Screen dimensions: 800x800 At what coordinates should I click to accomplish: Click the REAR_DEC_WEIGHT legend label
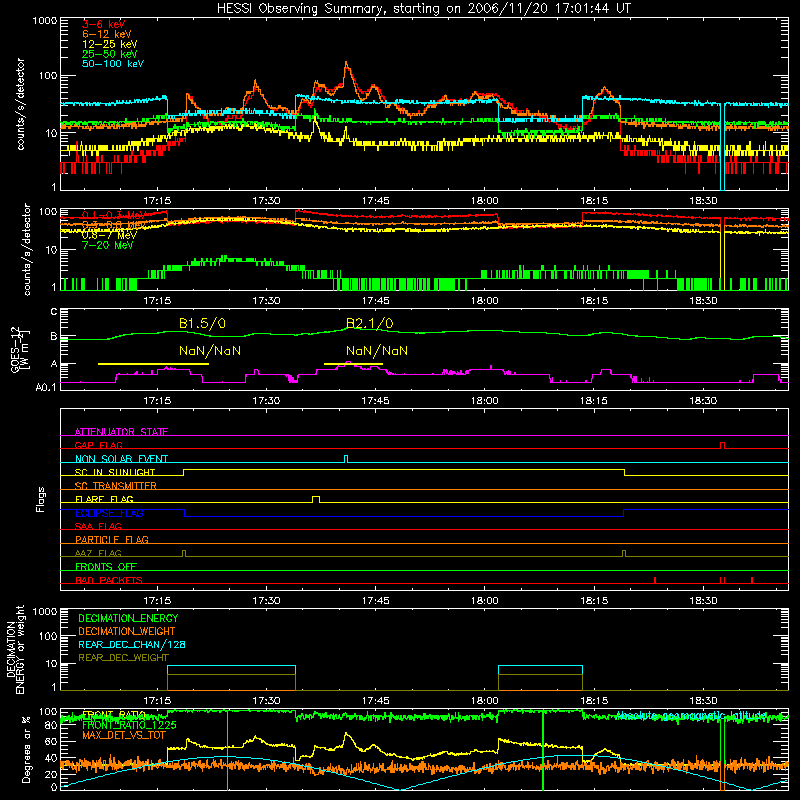123,658
